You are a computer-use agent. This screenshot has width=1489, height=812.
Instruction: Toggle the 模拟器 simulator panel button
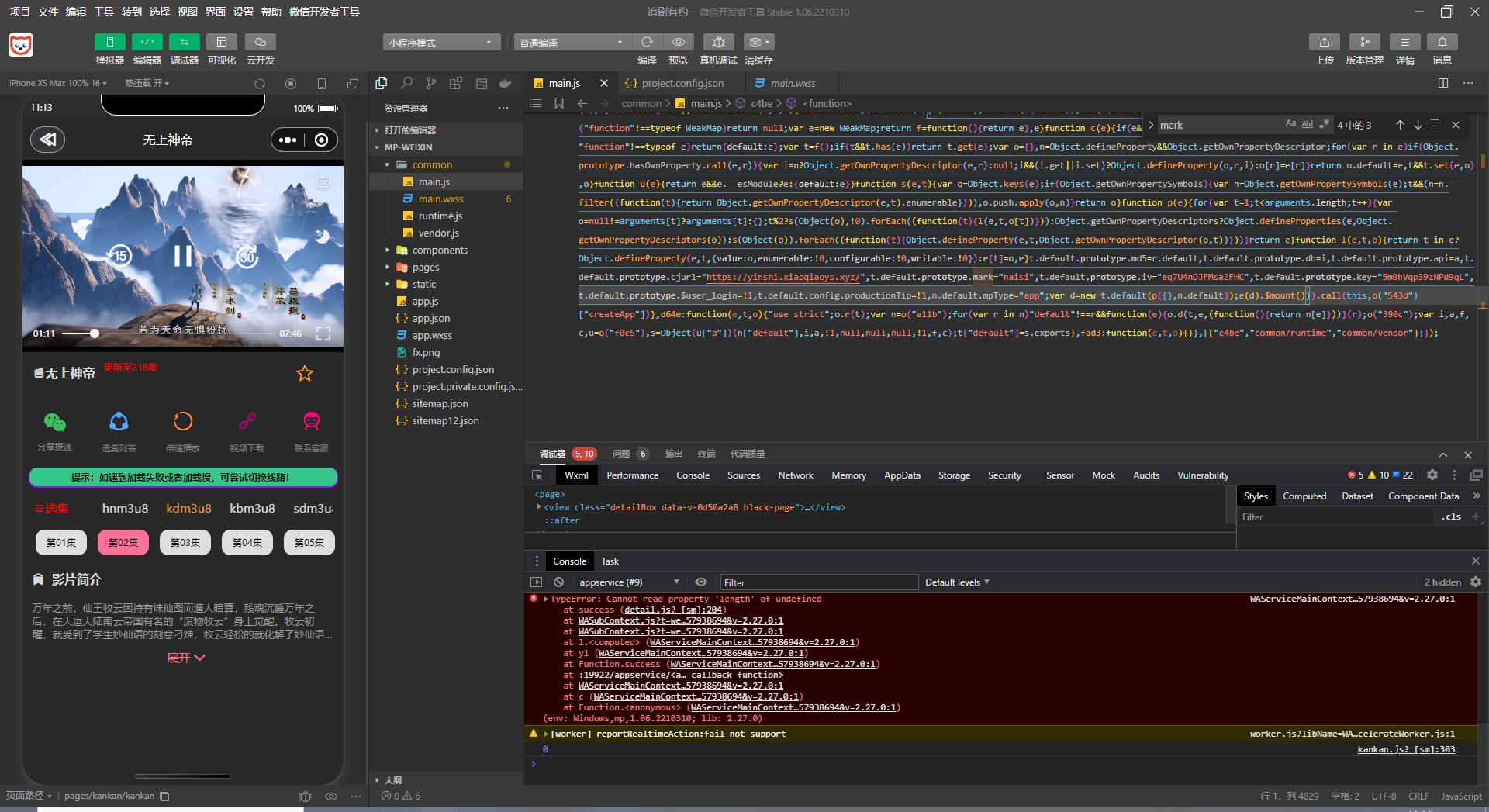109,42
